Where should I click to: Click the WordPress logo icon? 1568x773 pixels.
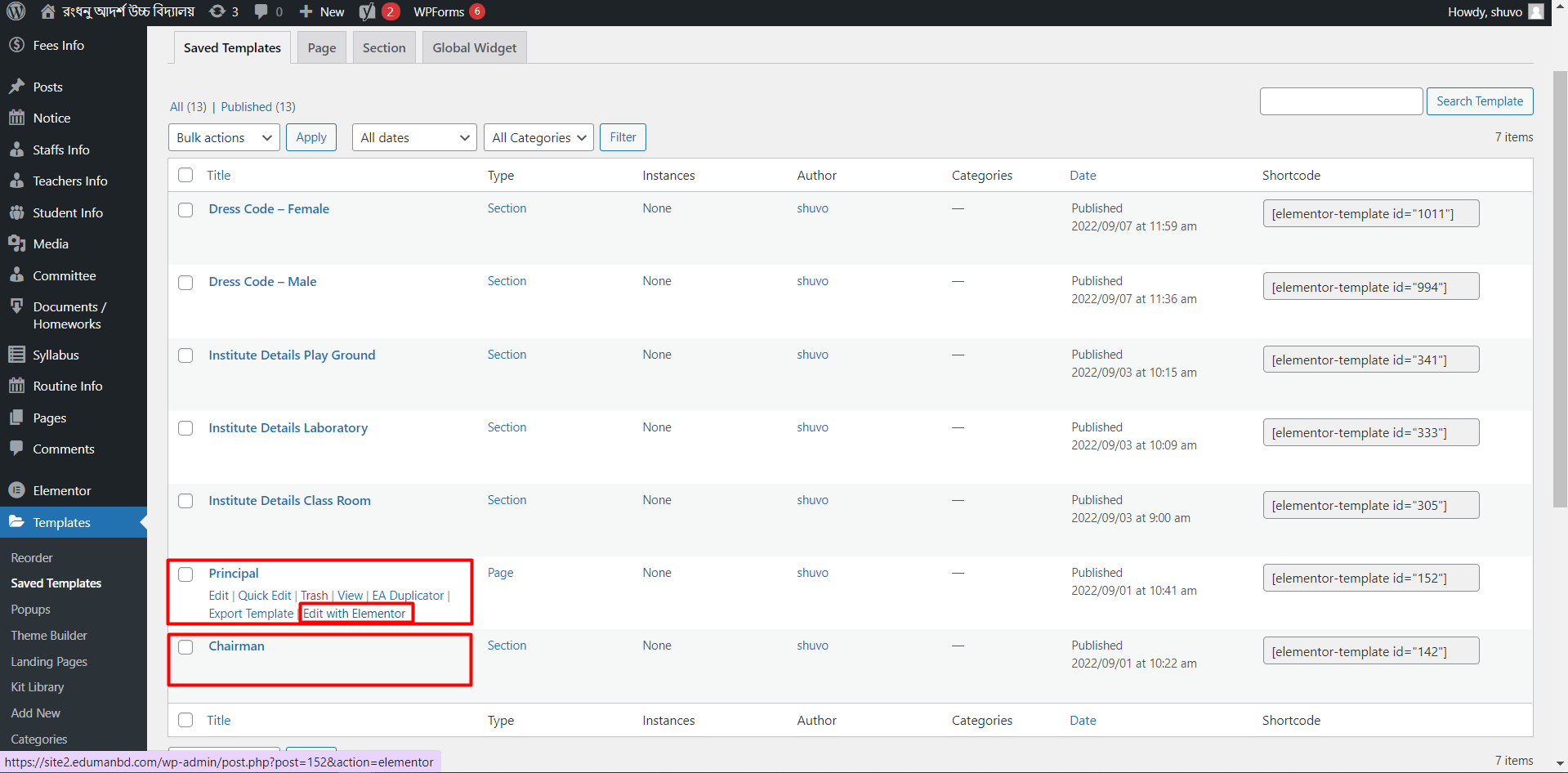tap(16, 11)
